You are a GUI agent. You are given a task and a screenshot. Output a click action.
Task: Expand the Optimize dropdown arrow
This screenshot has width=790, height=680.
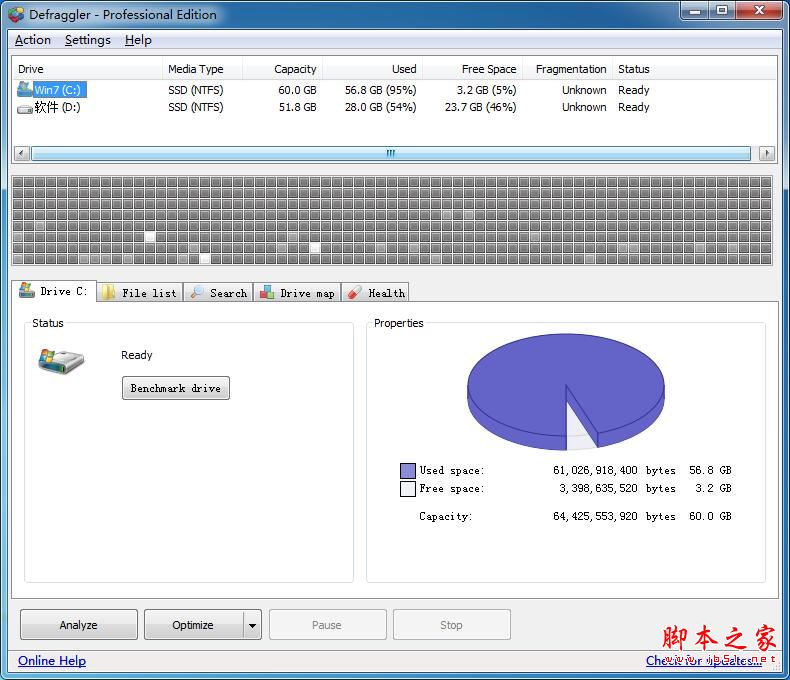coord(252,625)
